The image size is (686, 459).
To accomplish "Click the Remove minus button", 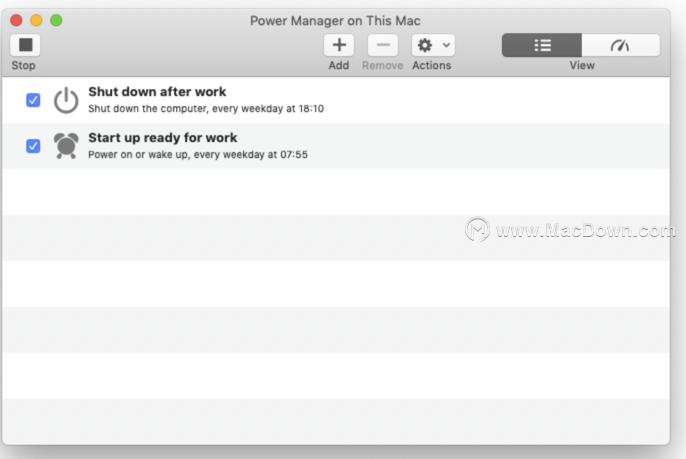I will click(x=383, y=45).
